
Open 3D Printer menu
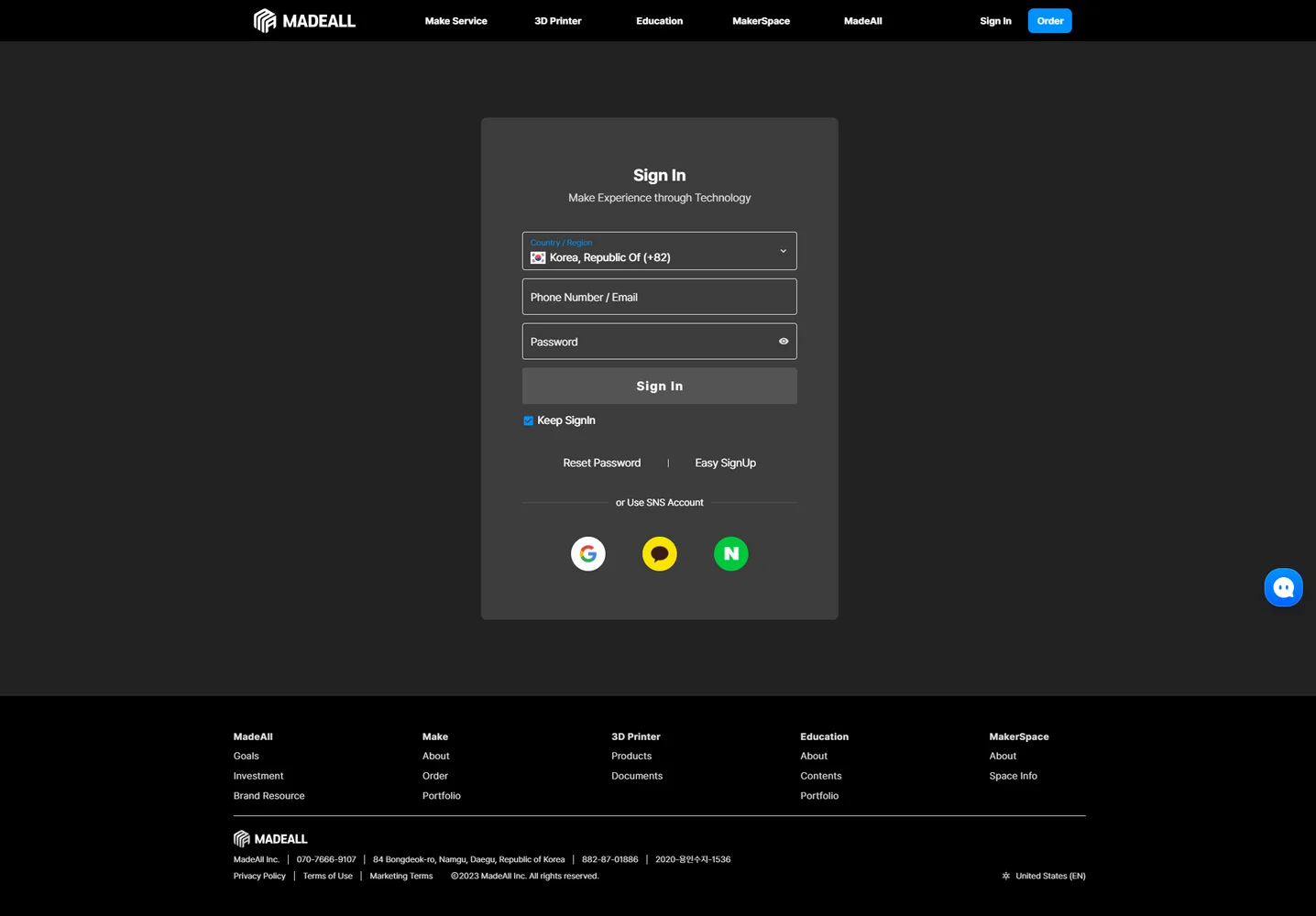[558, 20]
